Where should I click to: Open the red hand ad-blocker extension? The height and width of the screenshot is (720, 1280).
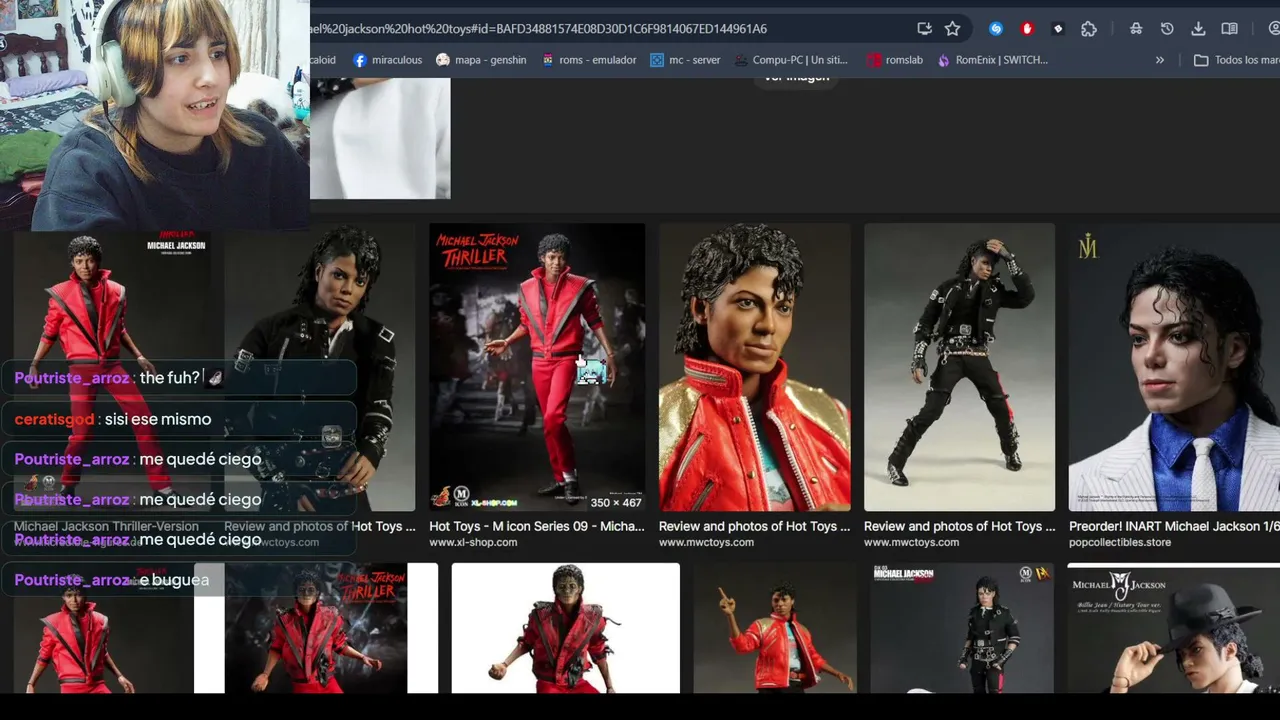[1027, 29]
